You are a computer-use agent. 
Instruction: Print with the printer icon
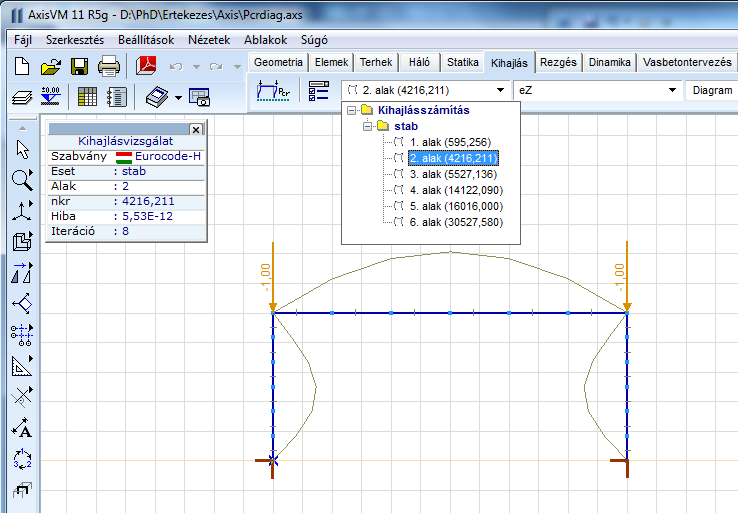click(109, 66)
